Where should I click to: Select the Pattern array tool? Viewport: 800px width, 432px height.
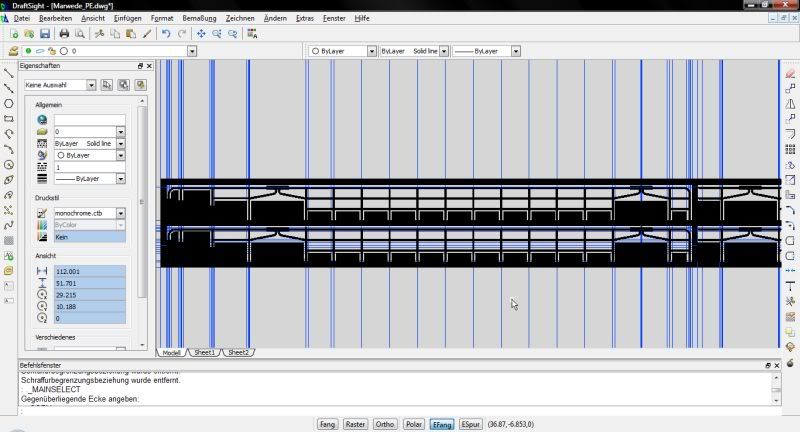(790, 149)
